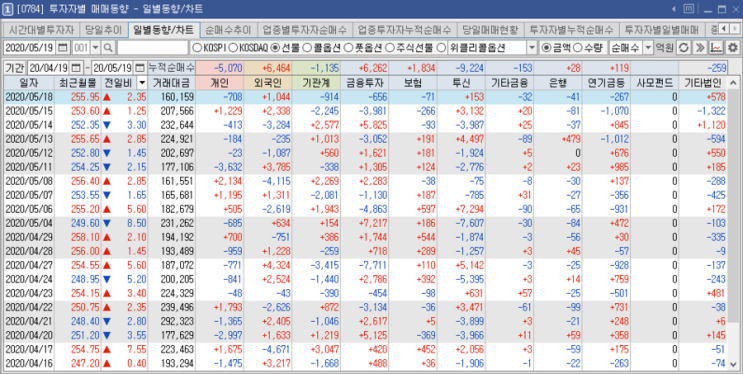Screen dimensions: 743x374
Task: Open calendar for period start 20/04/19
Action: click(76, 68)
